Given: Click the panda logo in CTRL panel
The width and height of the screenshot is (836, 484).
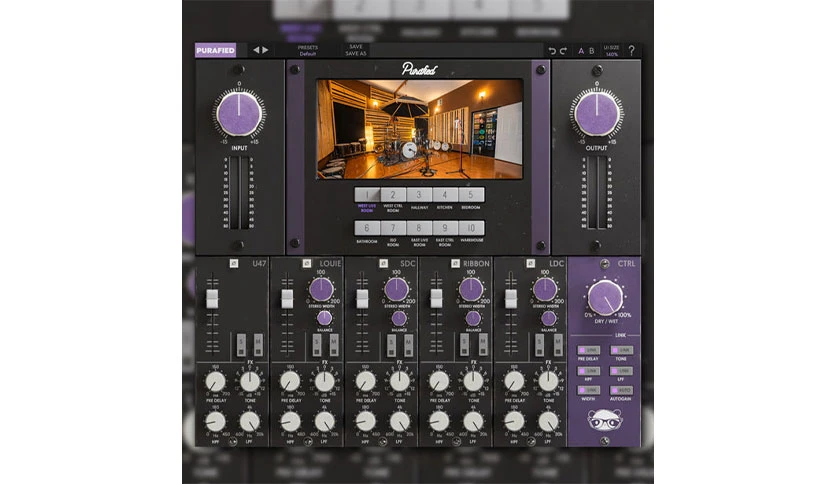Looking at the screenshot, I should 605,421.
